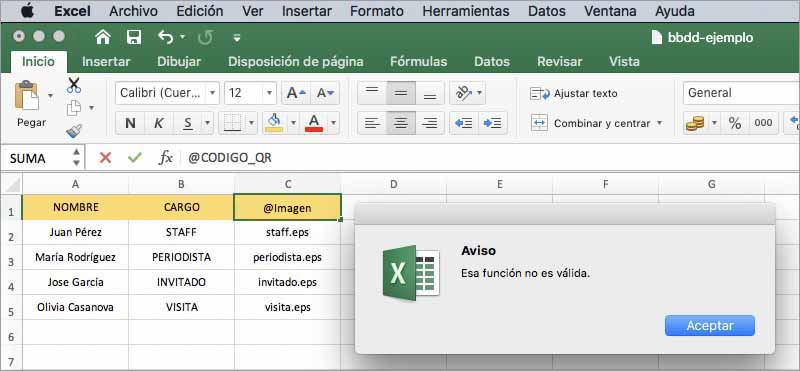Click Ajustar texto button

click(574, 93)
